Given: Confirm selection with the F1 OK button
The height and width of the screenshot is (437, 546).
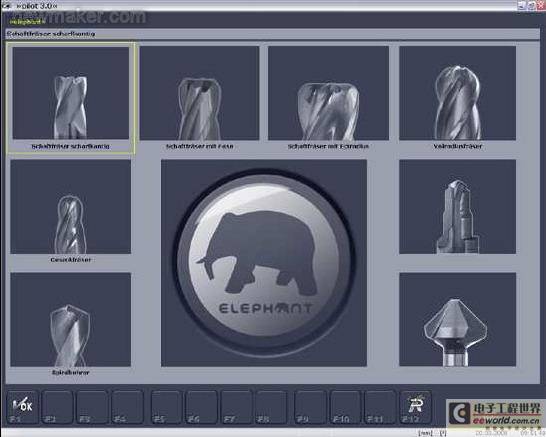Looking at the screenshot, I should tap(22, 407).
